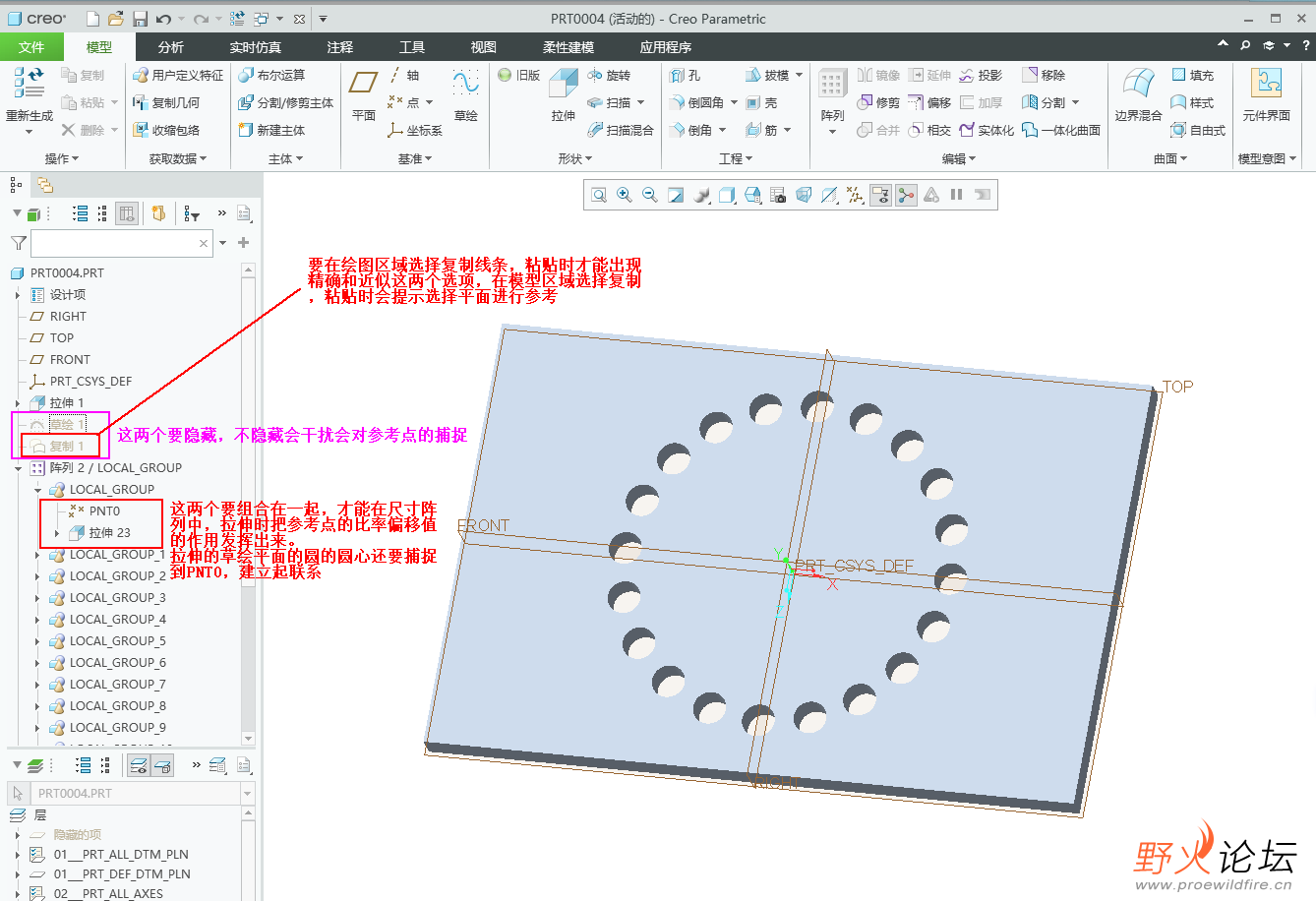The width and height of the screenshot is (1316, 901).
Task: Select the Project (投影) tool
Action: (981, 75)
